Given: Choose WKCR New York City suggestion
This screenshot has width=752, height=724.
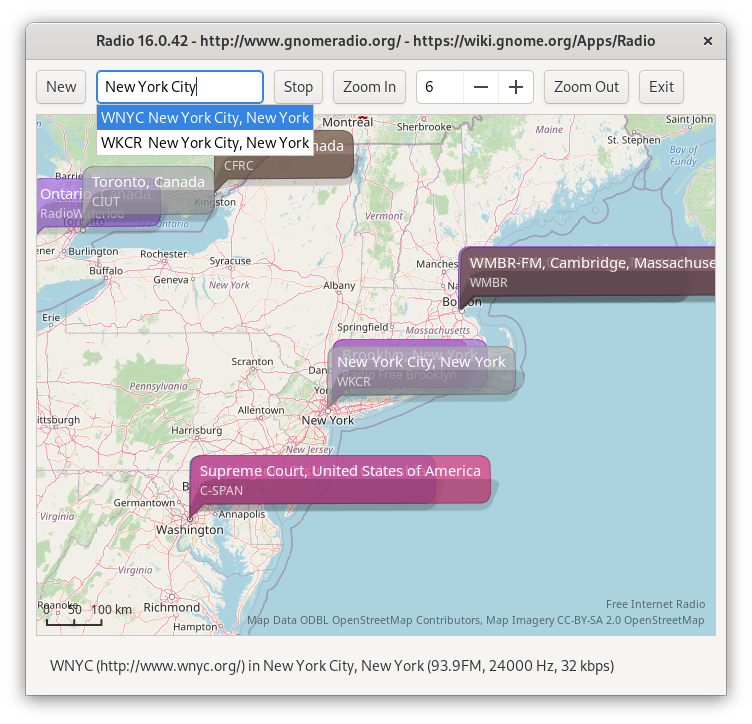Looking at the screenshot, I should point(205,143).
